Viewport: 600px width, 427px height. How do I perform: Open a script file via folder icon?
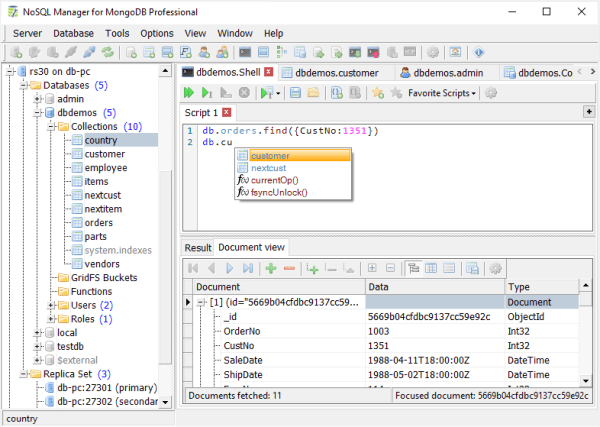pos(313,93)
